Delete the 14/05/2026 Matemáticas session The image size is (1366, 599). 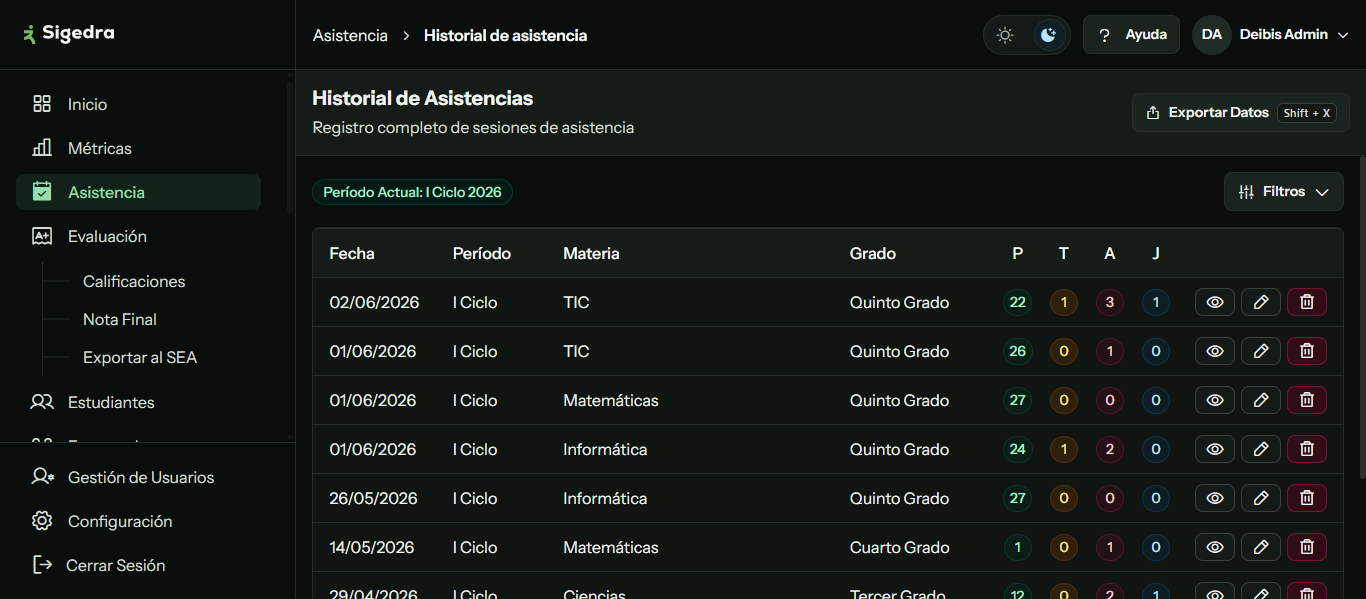1307,547
